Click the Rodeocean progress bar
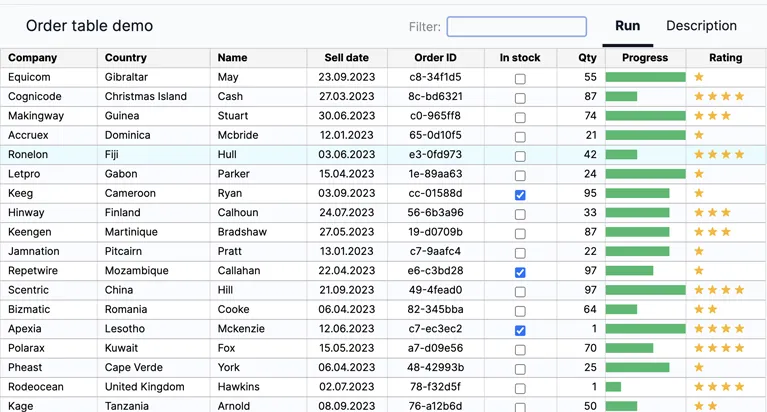 613,387
